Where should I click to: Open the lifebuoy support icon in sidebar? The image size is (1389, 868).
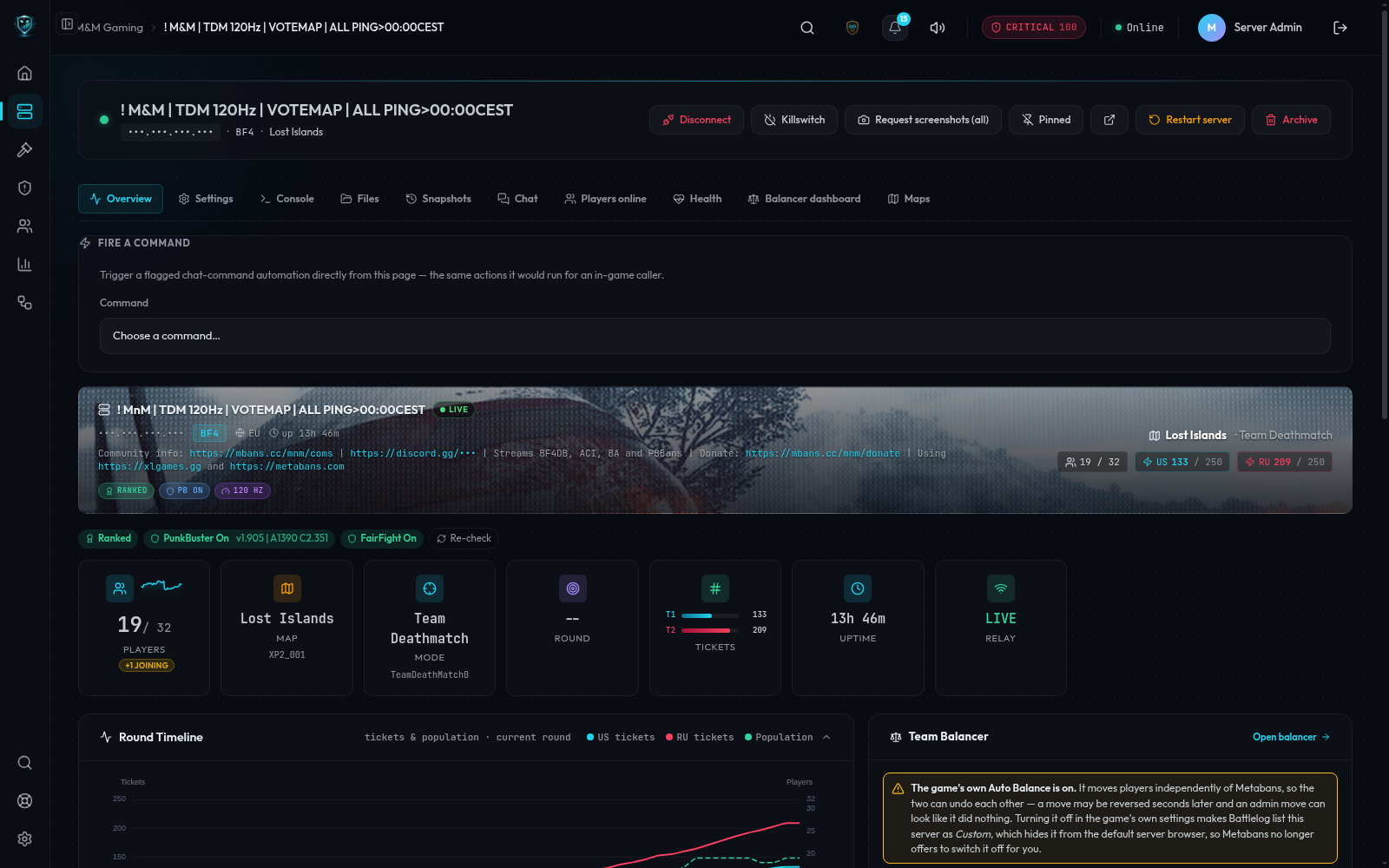24,800
